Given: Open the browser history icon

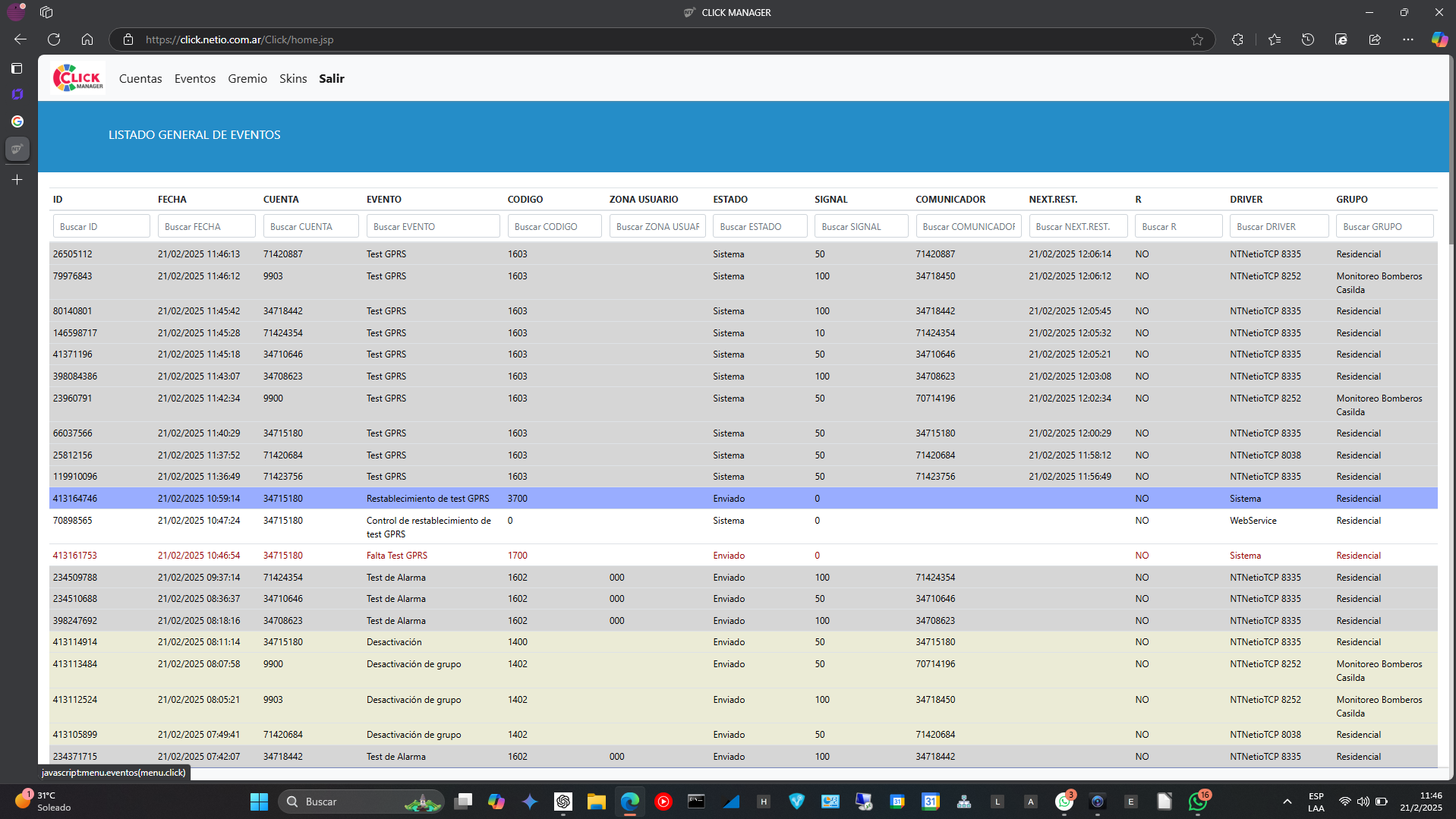Looking at the screenshot, I should (x=1307, y=39).
